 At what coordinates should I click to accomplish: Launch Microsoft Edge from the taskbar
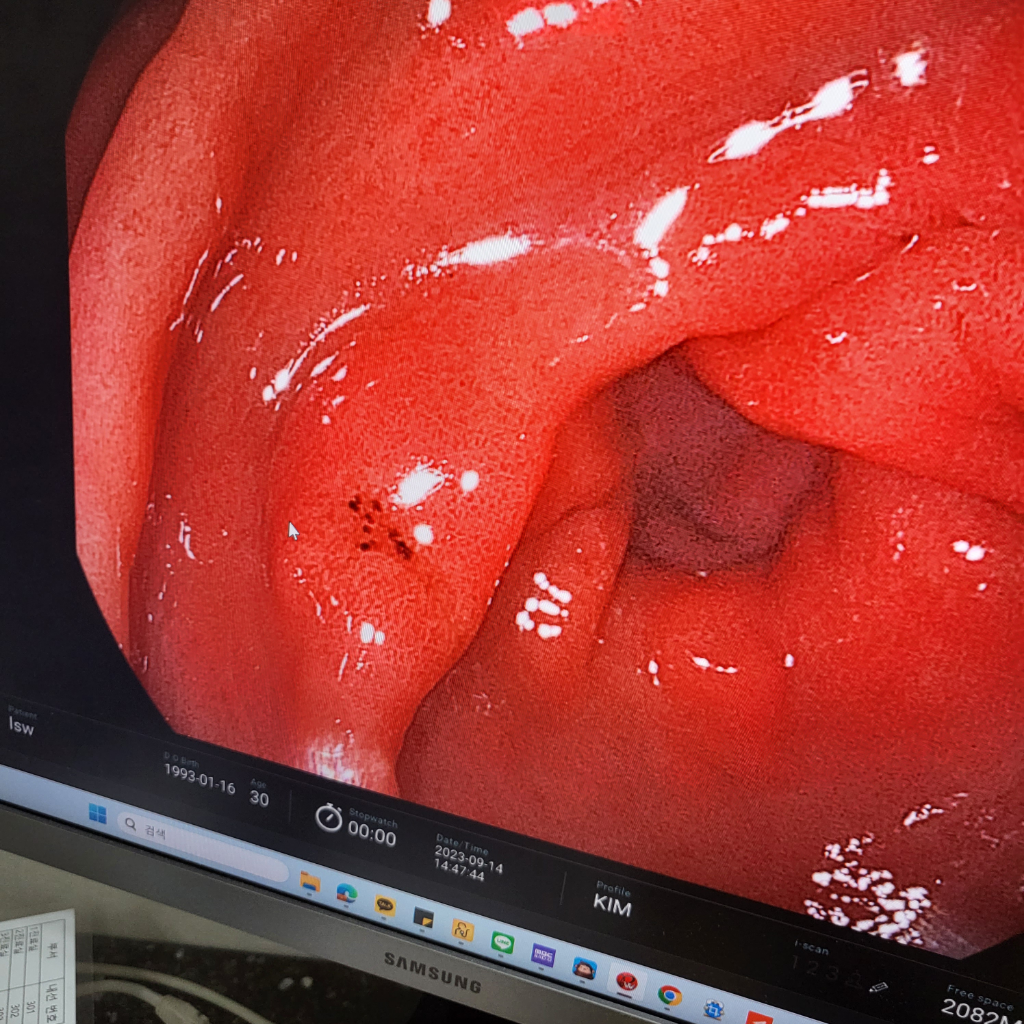click(x=347, y=893)
